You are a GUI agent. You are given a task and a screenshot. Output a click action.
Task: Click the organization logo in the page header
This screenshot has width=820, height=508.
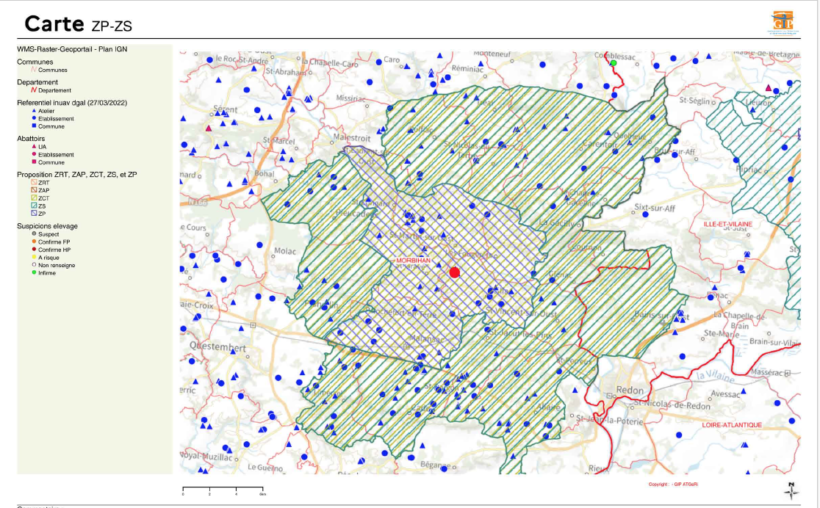click(783, 23)
